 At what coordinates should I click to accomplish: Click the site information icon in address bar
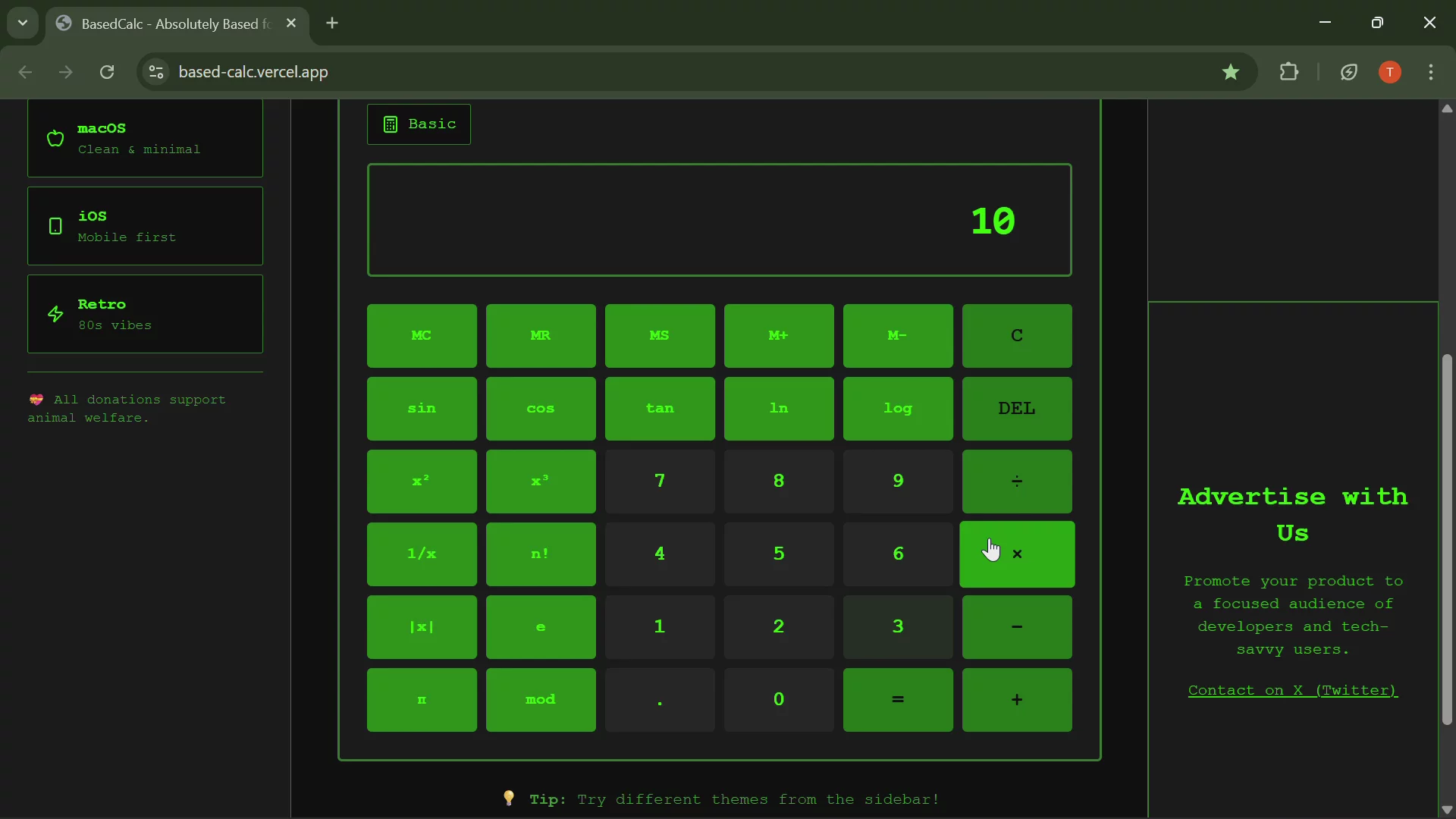[x=156, y=72]
